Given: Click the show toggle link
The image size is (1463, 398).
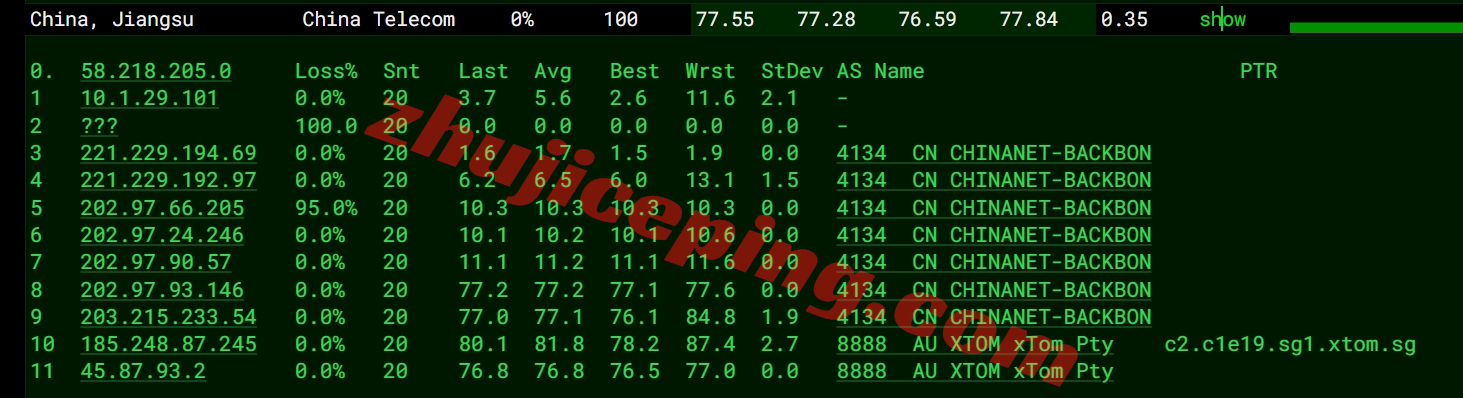Looking at the screenshot, I should [x=1222, y=19].
